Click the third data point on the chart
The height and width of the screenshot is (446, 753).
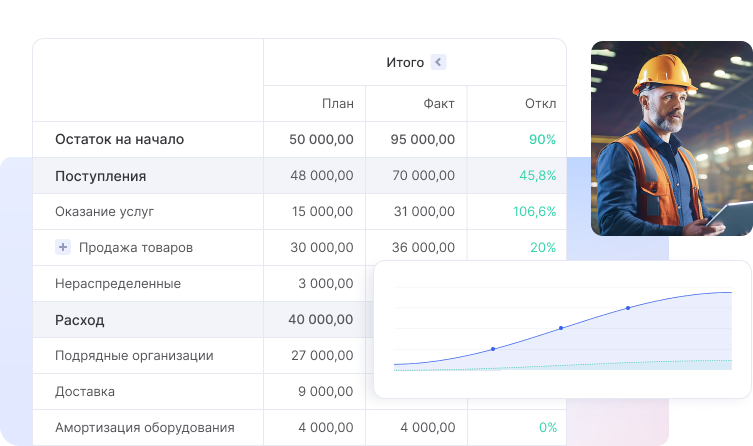point(628,308)
